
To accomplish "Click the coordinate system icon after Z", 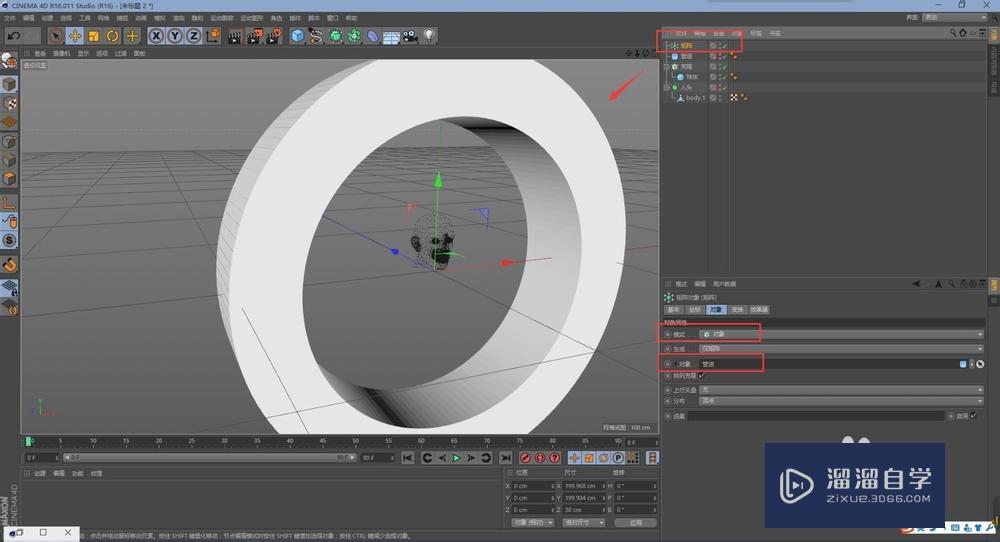I will [x=213, y=36].
